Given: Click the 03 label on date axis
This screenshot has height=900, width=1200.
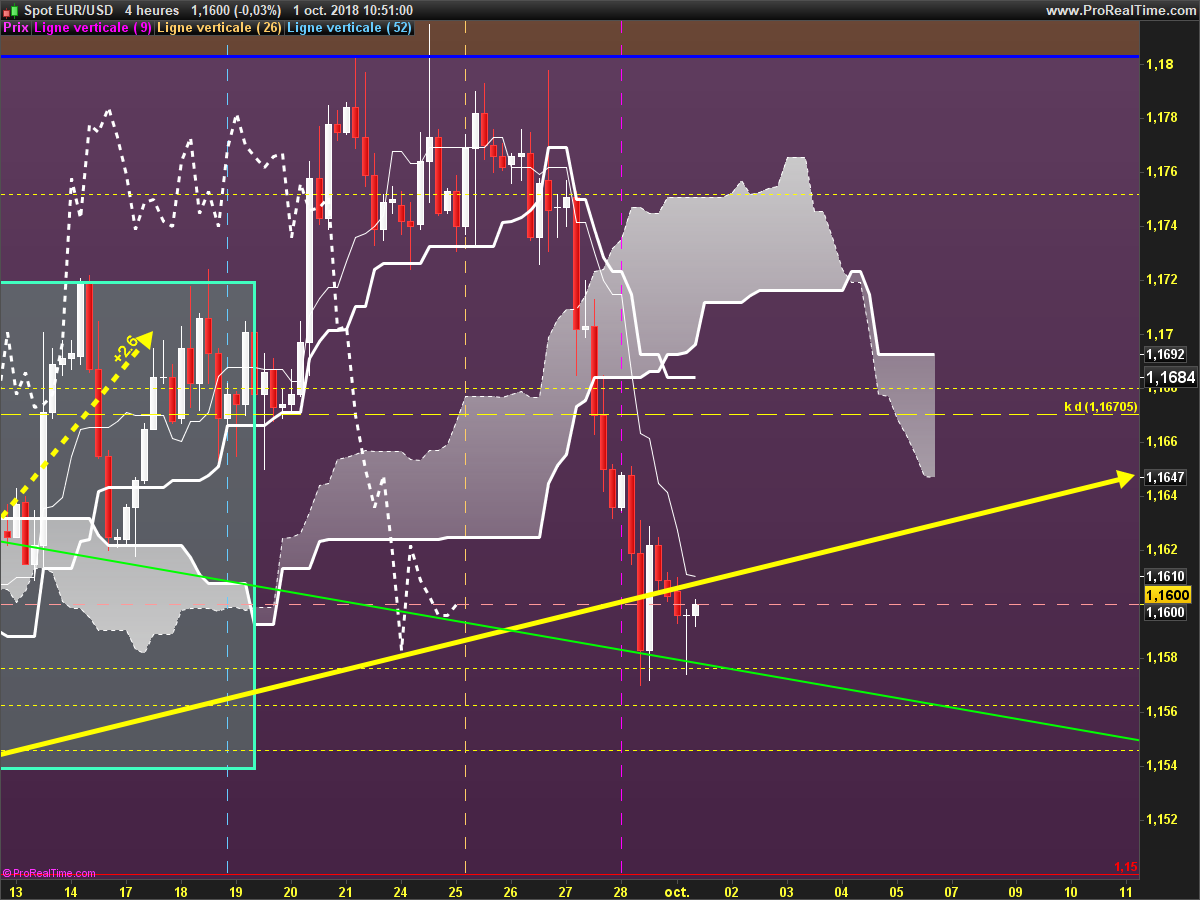Looking at the screenshot, I should (786, 890).
